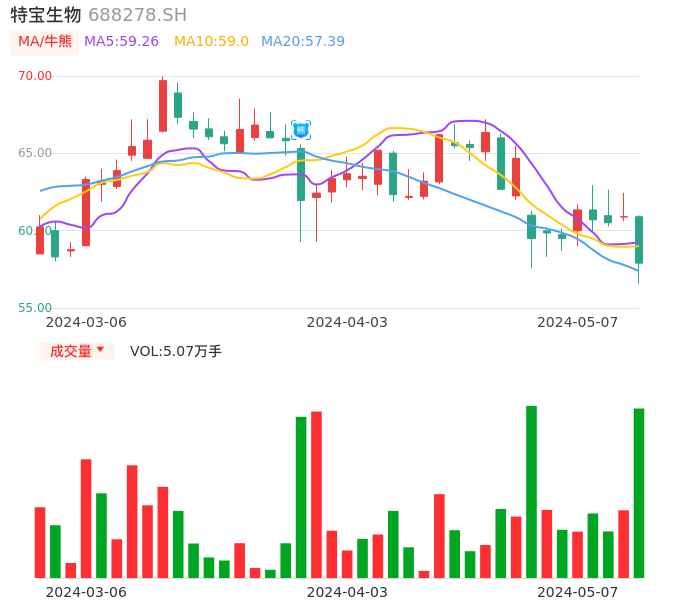Select 2024-04-03 date on the price chart axis
This screenshot has height=606, width=686.
tap(347, 322)
